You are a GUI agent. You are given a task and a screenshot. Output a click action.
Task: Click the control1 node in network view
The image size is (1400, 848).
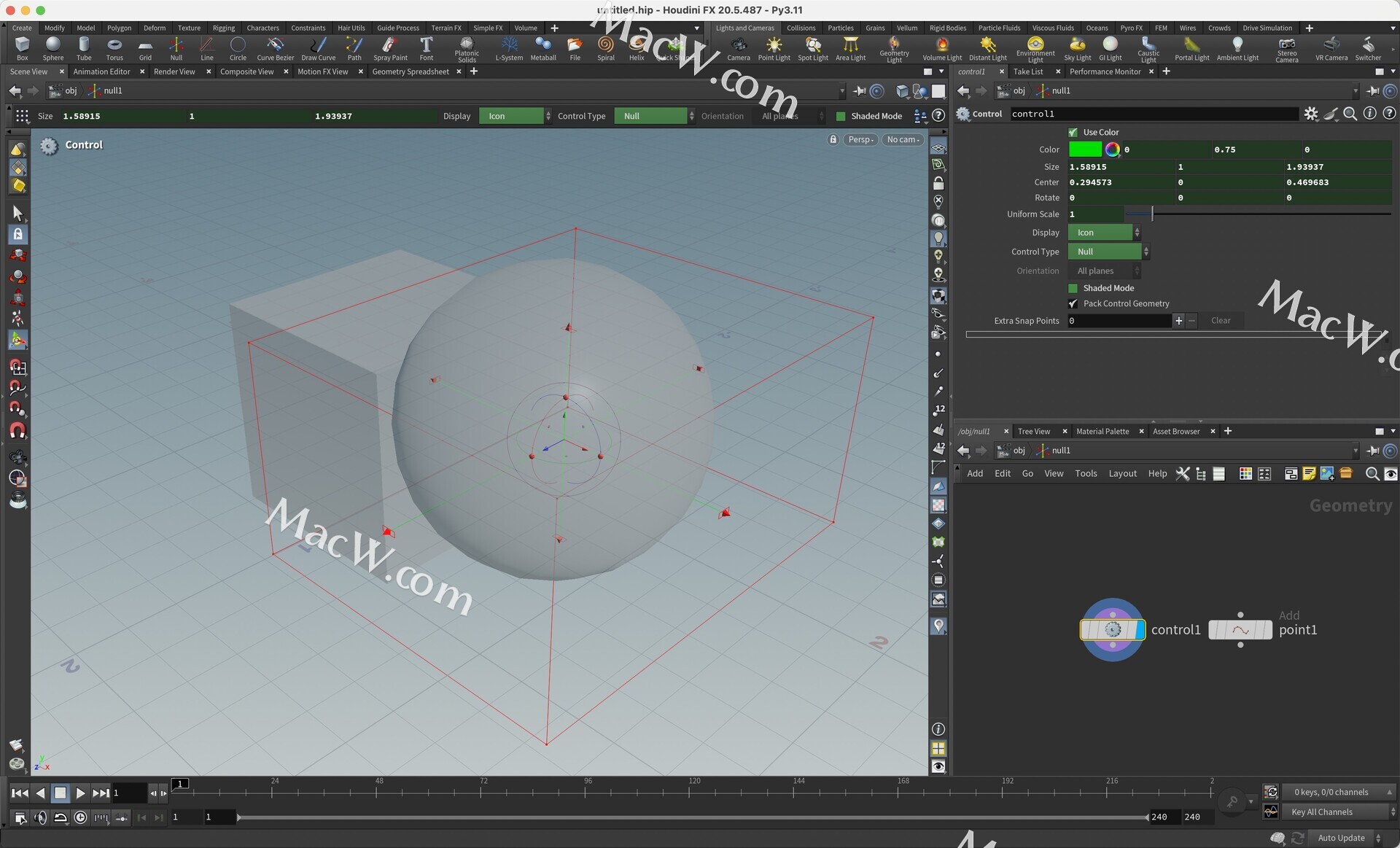click(1112, 630)
